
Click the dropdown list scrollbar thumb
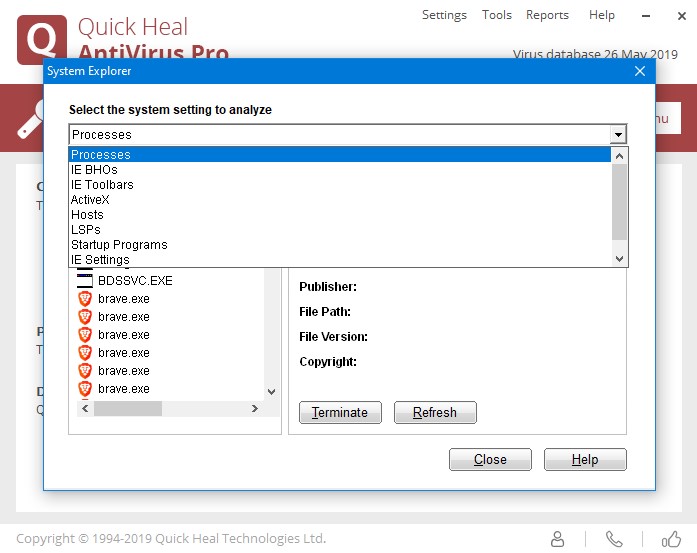click(x=619, y=202)
